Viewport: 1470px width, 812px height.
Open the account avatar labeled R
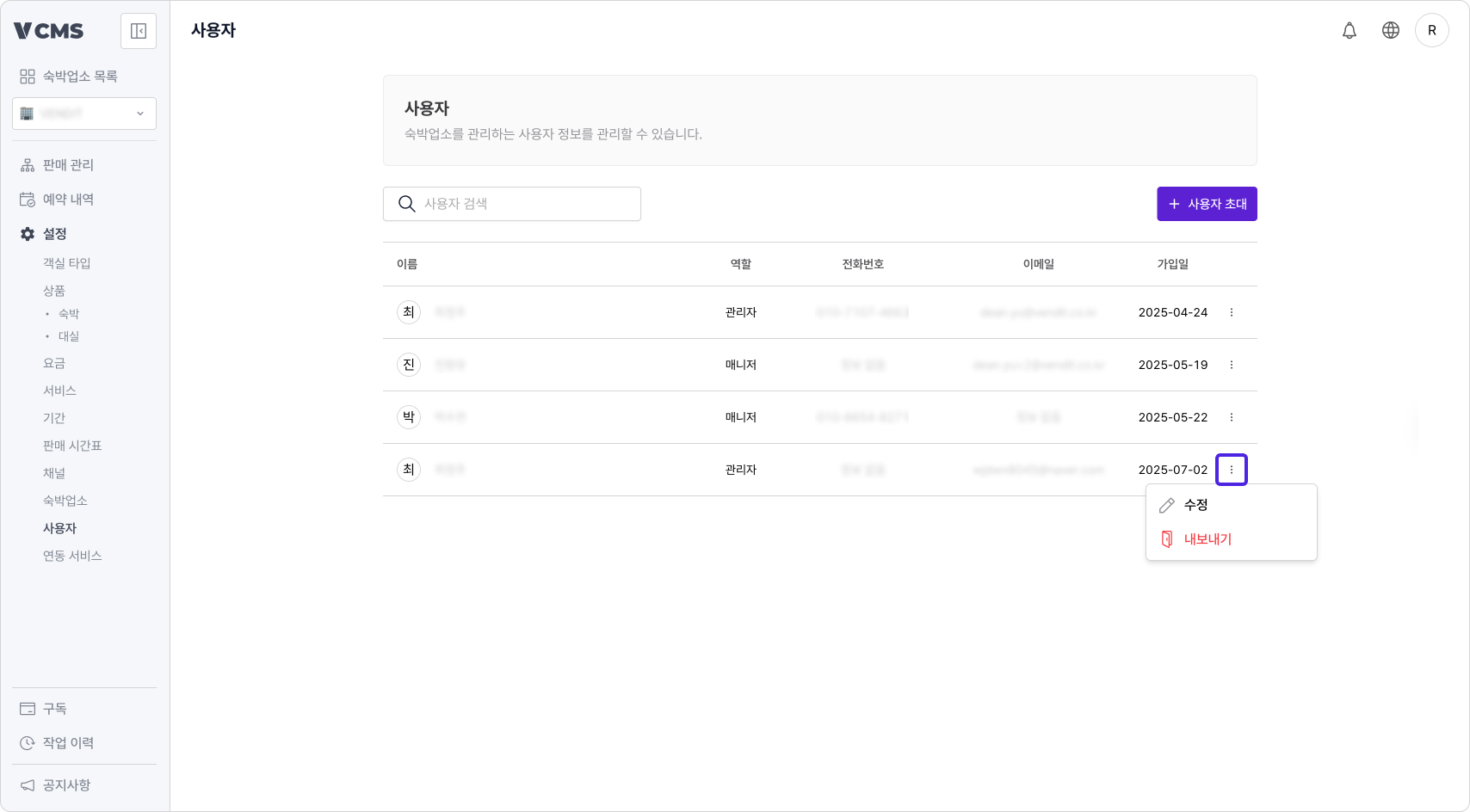coord(1432,30)
